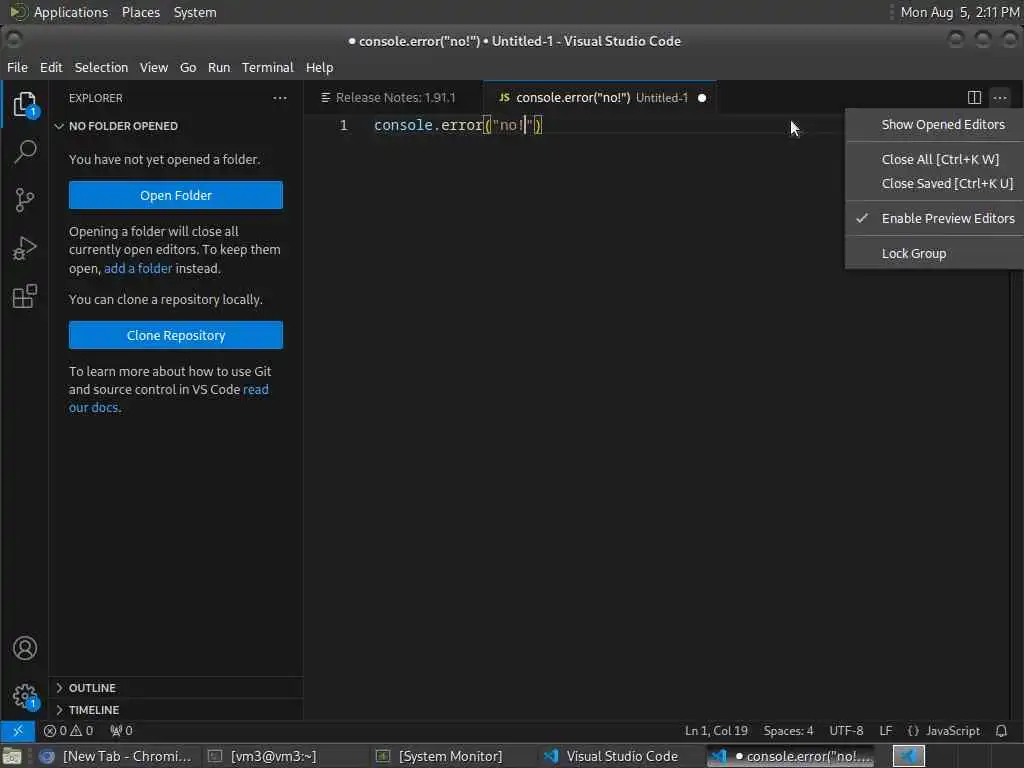
Task: Change LF end of line sequence
Action: click(x=886, y=731)
